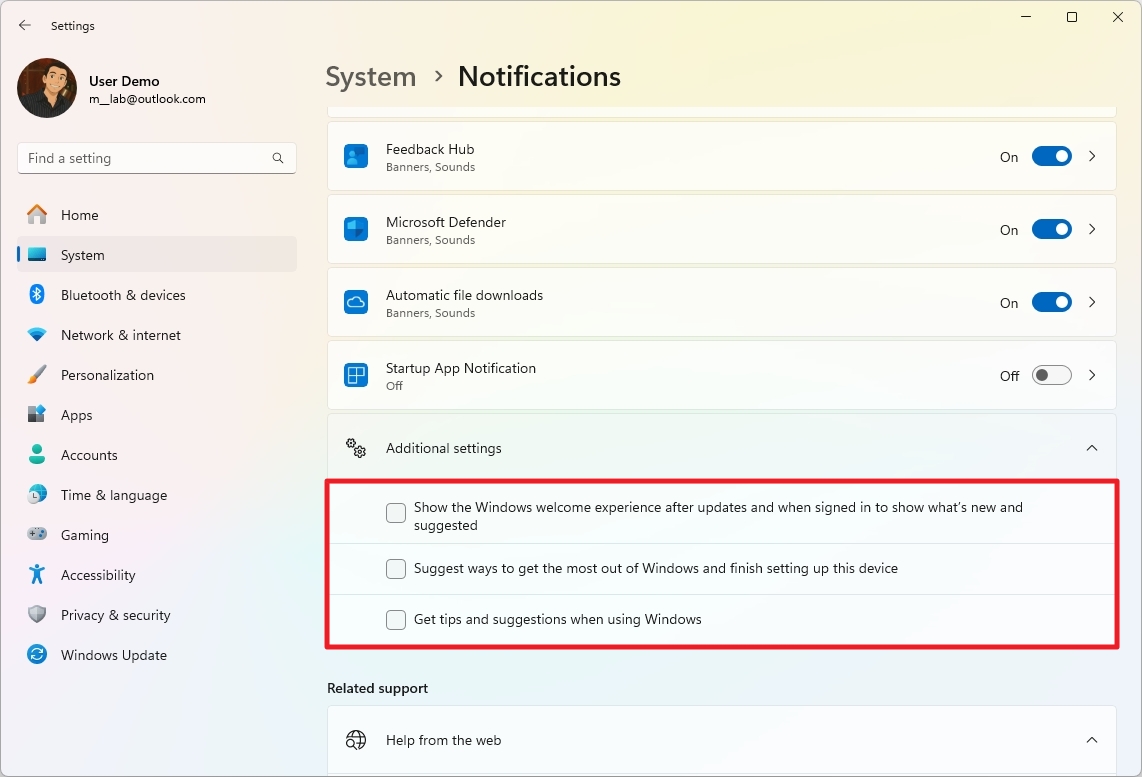1142x777 pixels.
Task: Click the Automatic file downloads cloud icon
Action: [x=356, y=303]
